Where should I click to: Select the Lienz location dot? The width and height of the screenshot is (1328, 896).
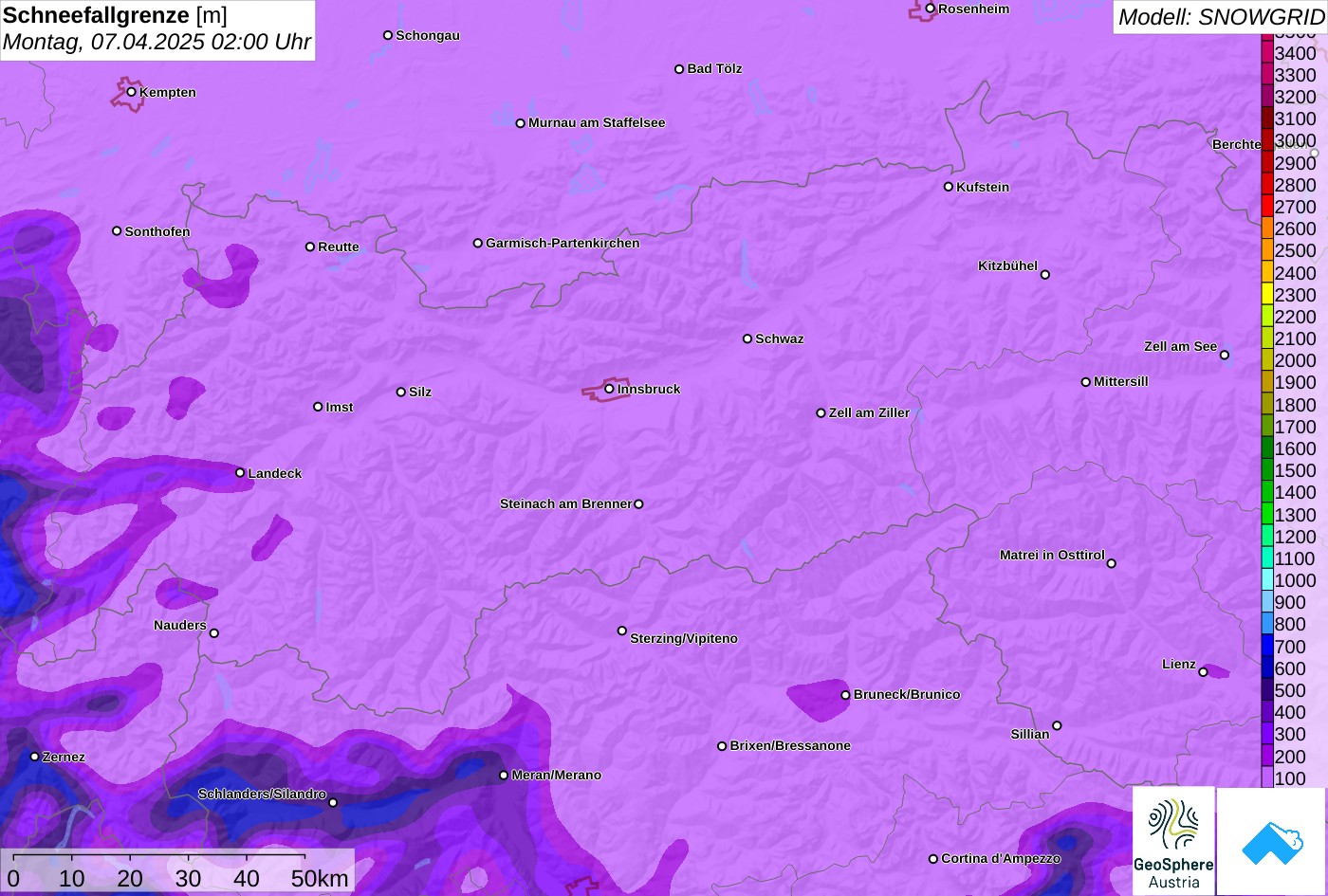1203,672
